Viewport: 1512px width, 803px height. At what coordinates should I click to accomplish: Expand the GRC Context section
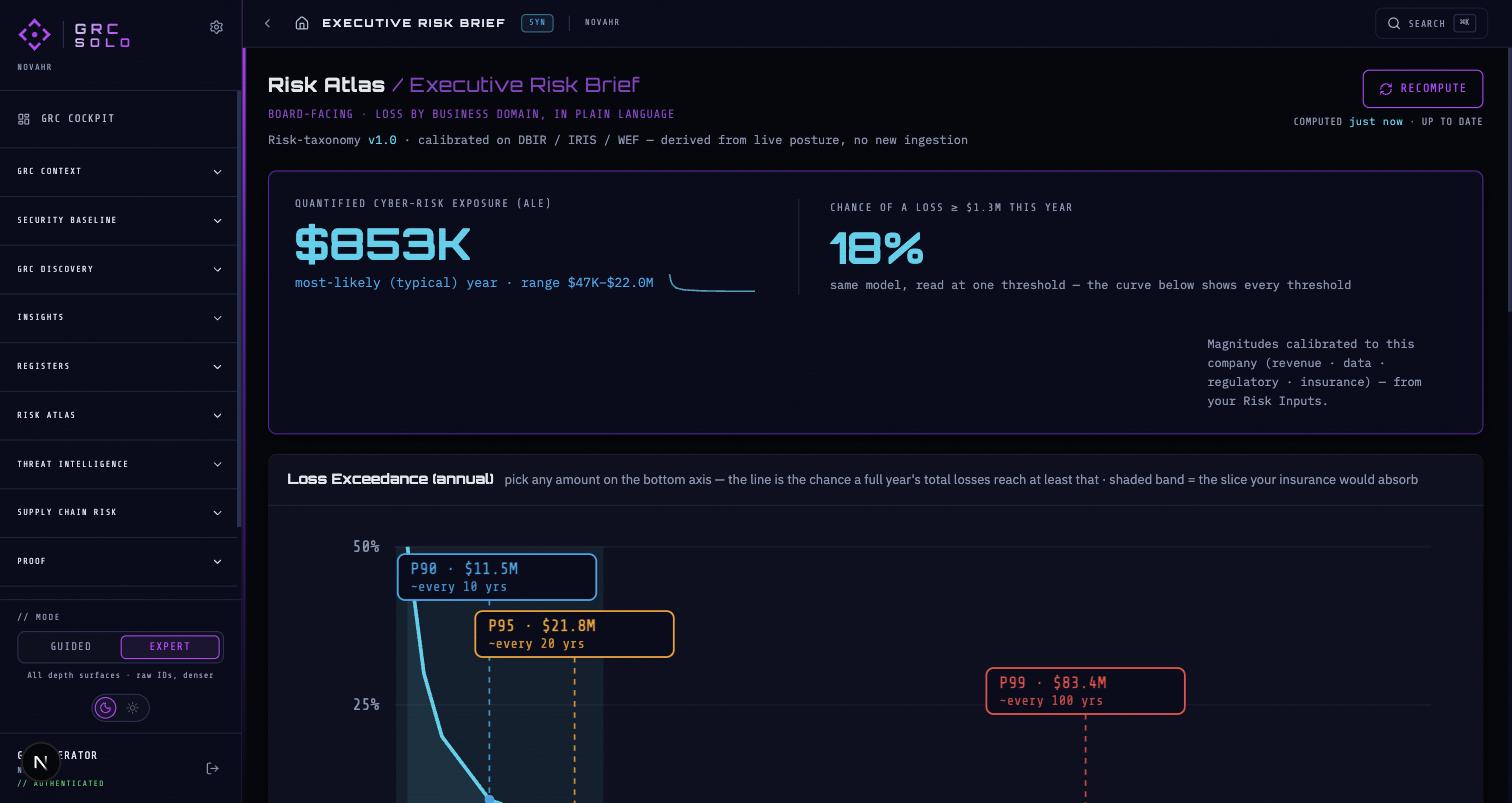click(119, 172)
